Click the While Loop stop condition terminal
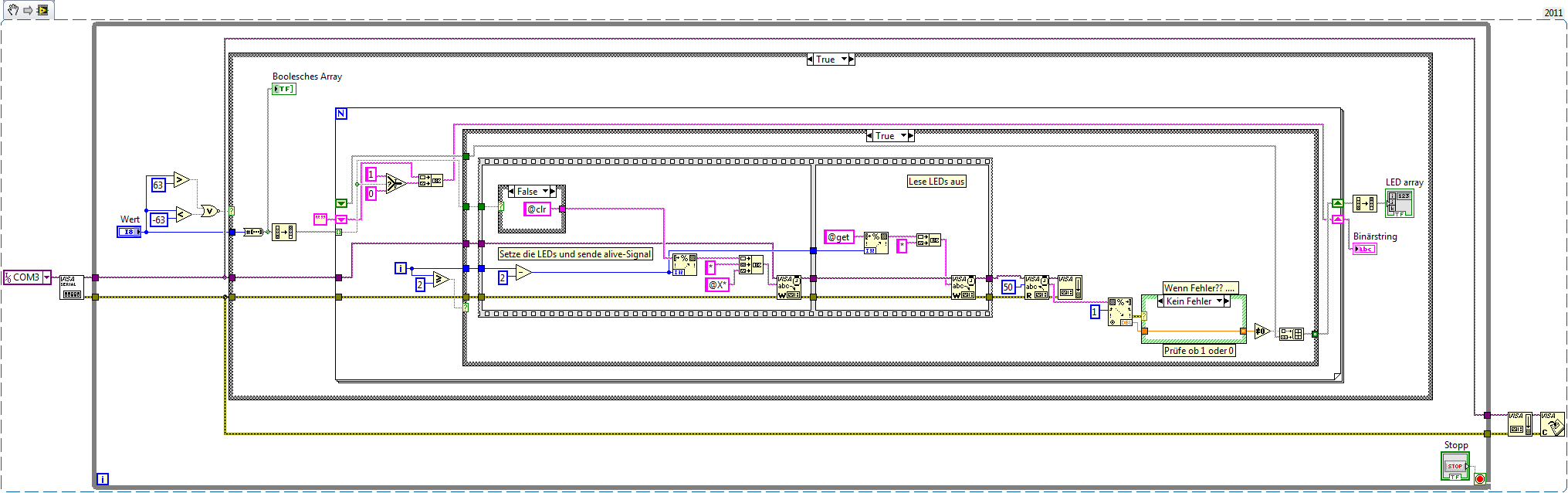 (1479, 479)
